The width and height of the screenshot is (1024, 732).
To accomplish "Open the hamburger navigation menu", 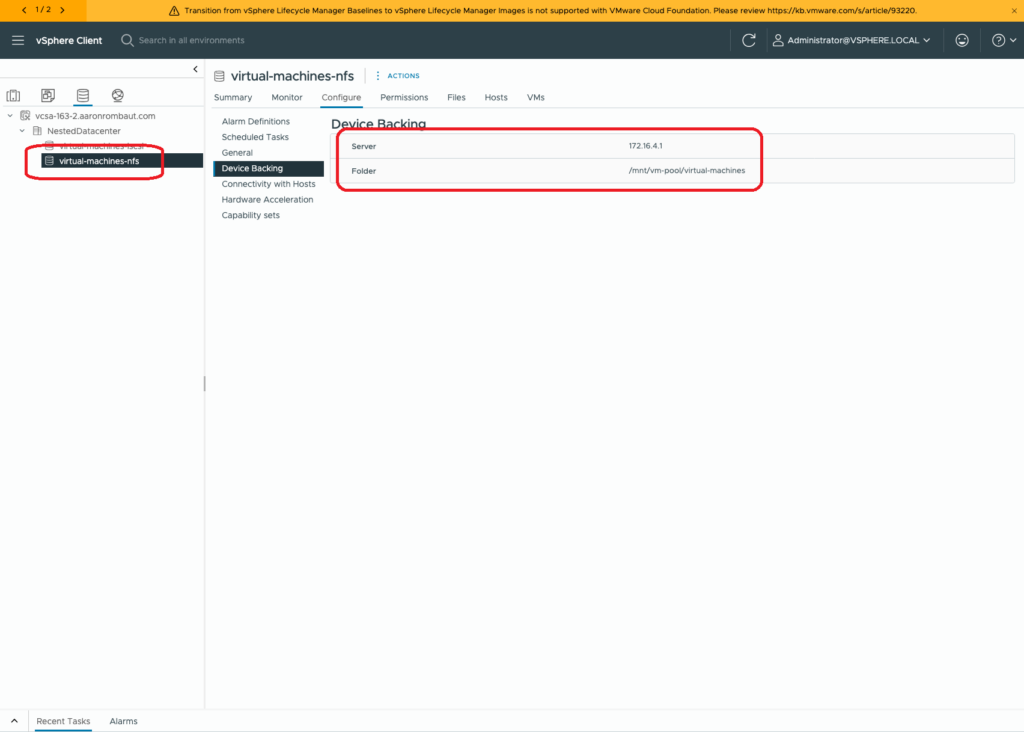I will [x=18, y=40].
